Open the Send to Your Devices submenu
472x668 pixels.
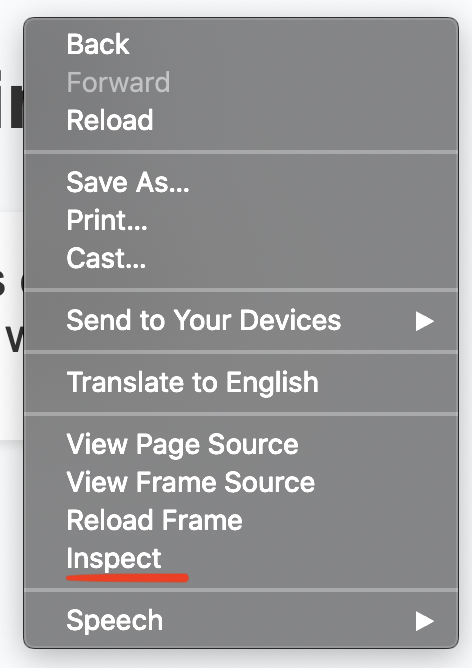[241, 320]
